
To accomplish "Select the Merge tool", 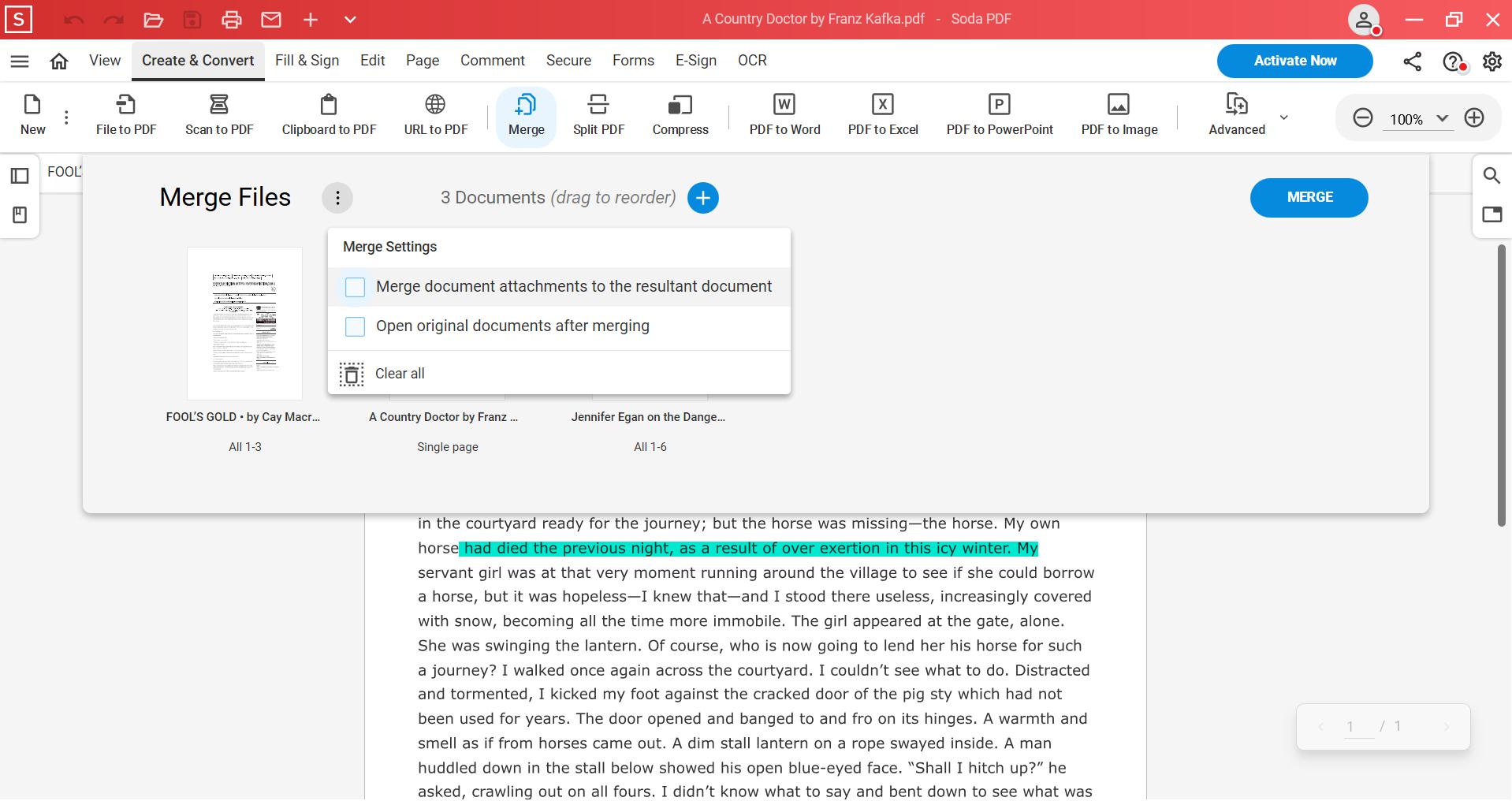I will [x=525, y=115].
